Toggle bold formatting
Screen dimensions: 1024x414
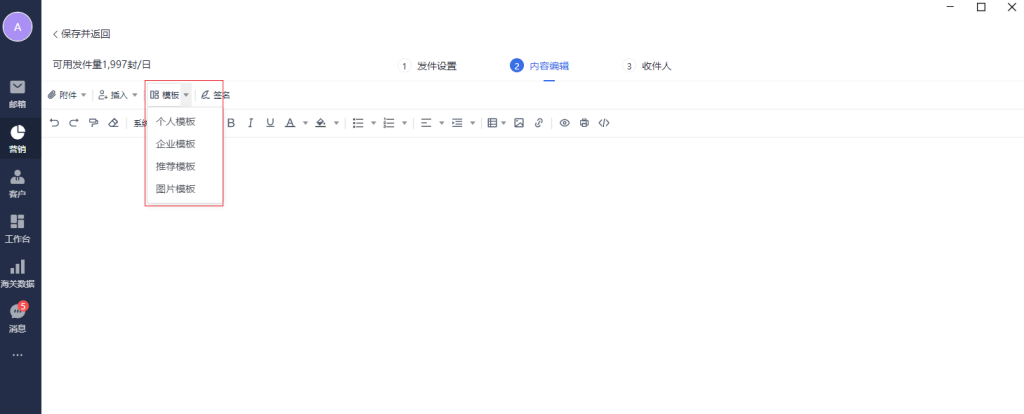coord(231,123)
